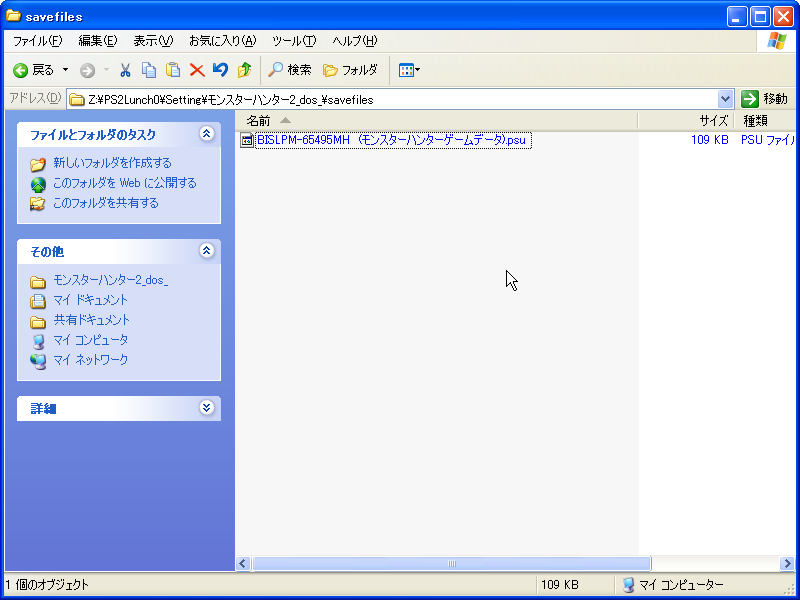Open the Views dropdown button
The image size is (800, 600).
coord(409,70)
